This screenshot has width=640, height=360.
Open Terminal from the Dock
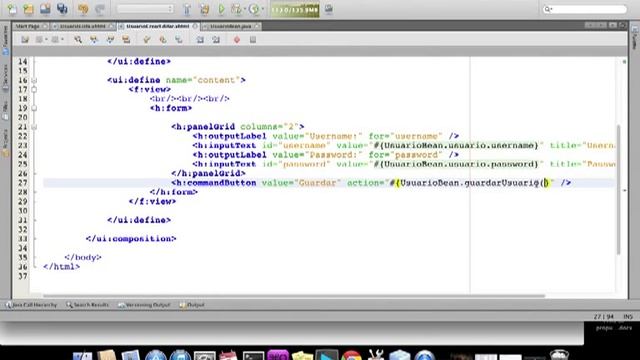[x=253, y=355]
